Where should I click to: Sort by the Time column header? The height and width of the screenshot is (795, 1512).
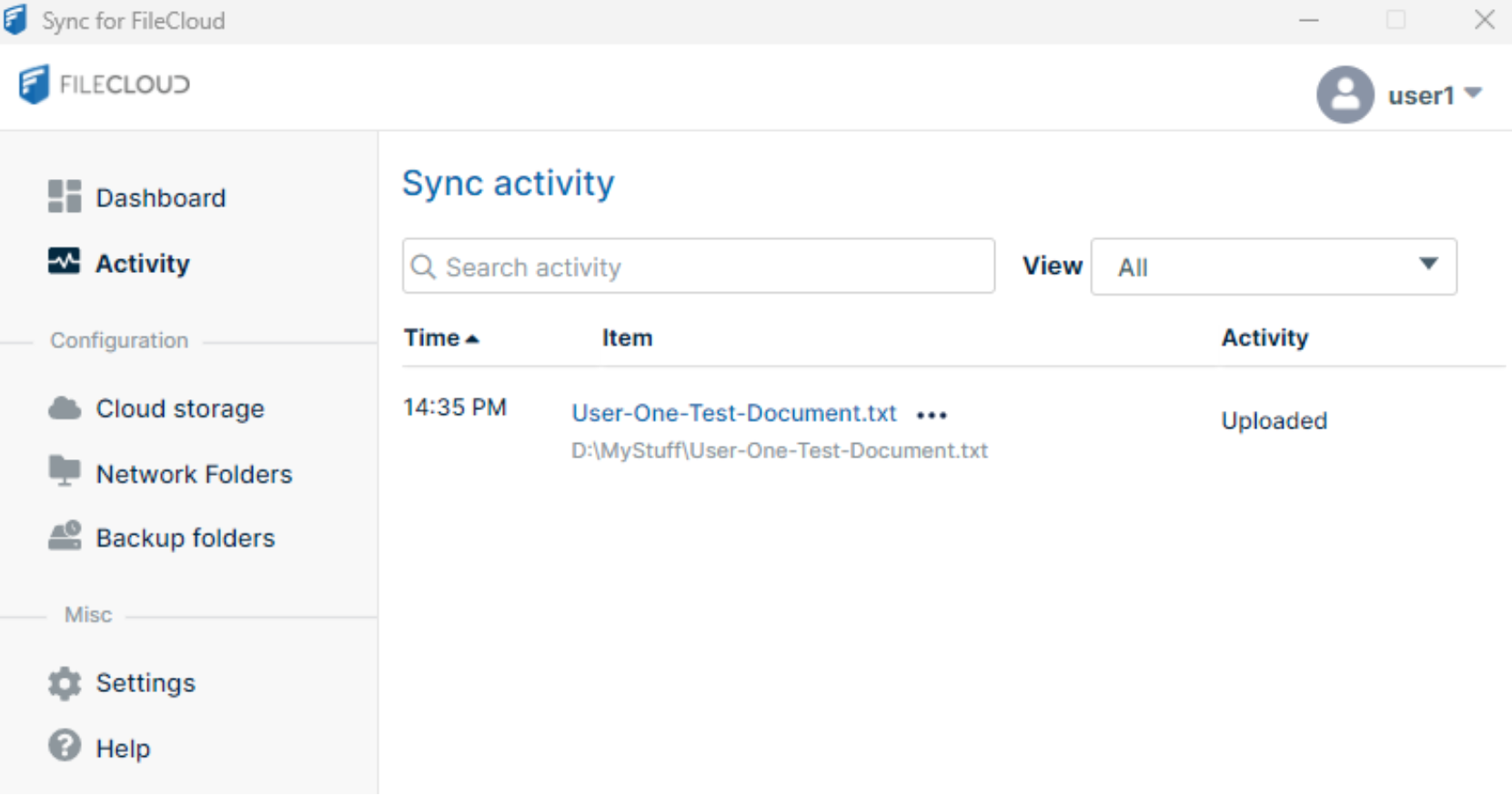[441, 337]
